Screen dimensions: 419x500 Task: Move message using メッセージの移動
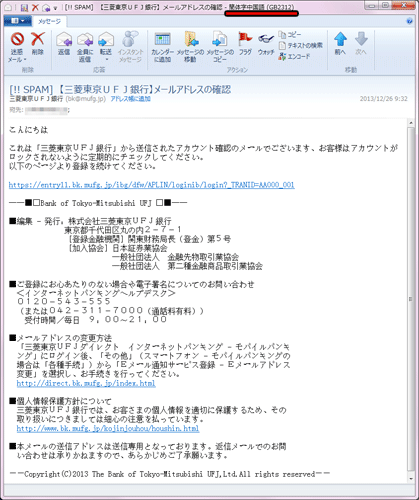tap(190, 47)
